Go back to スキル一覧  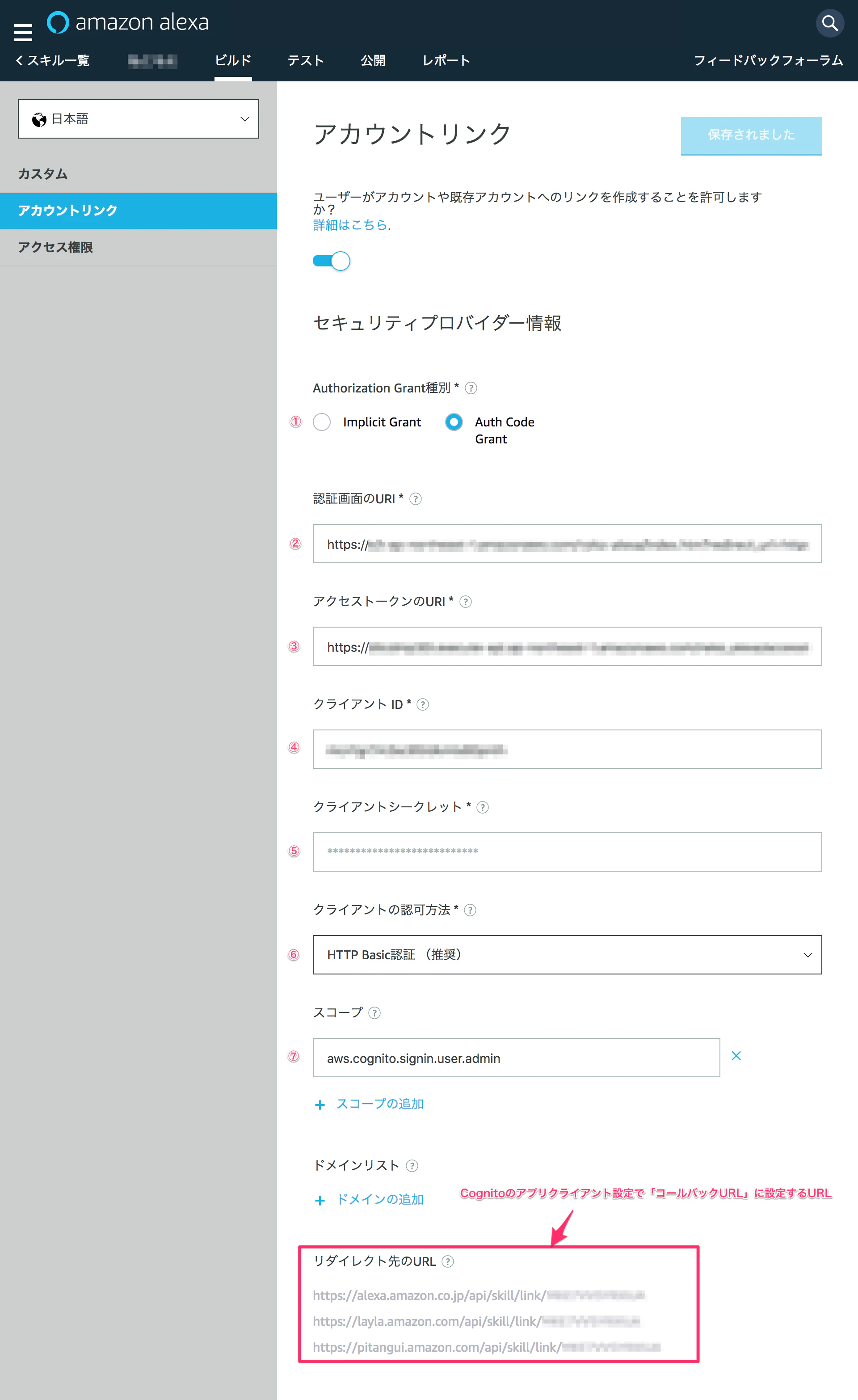pos(52,60)
